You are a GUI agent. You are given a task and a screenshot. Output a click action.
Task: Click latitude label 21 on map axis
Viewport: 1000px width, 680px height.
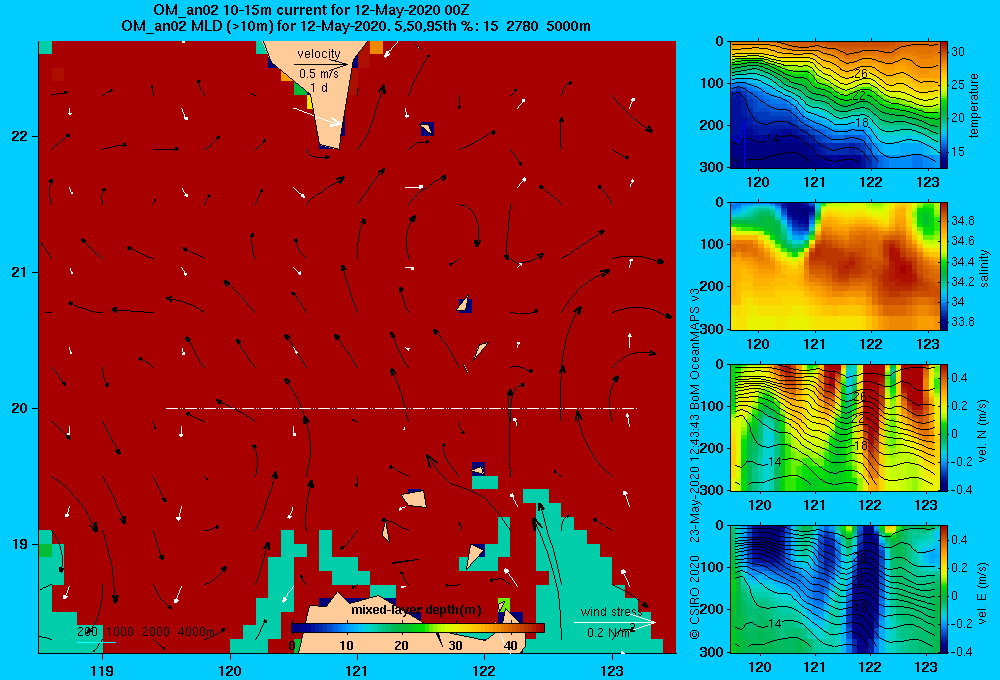coord(20,272)
